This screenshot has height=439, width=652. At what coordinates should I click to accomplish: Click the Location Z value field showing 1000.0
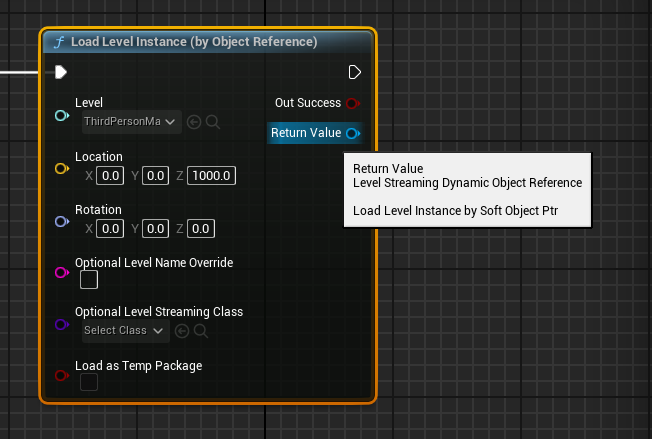pos(211,176)
